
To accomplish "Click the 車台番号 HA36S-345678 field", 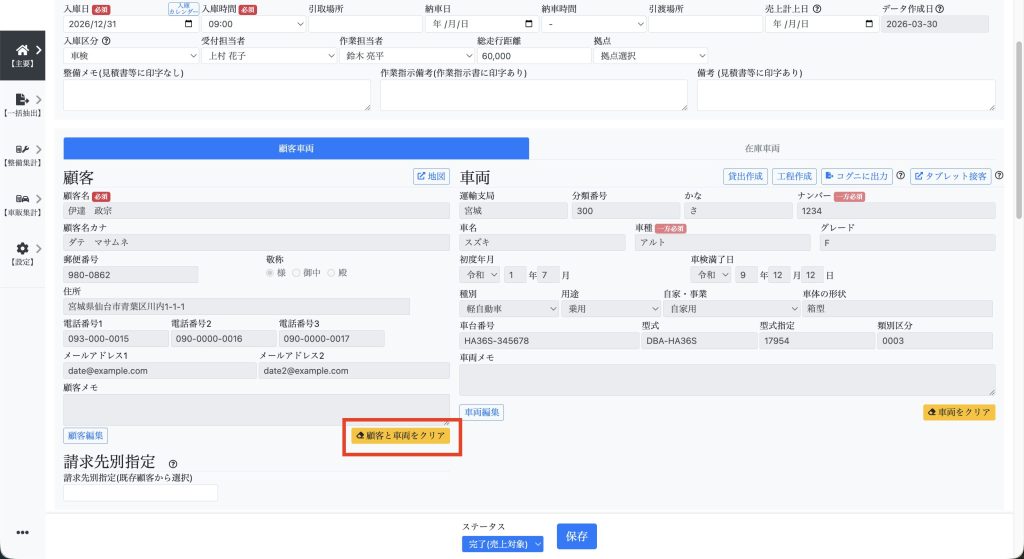I will [549, 341].
